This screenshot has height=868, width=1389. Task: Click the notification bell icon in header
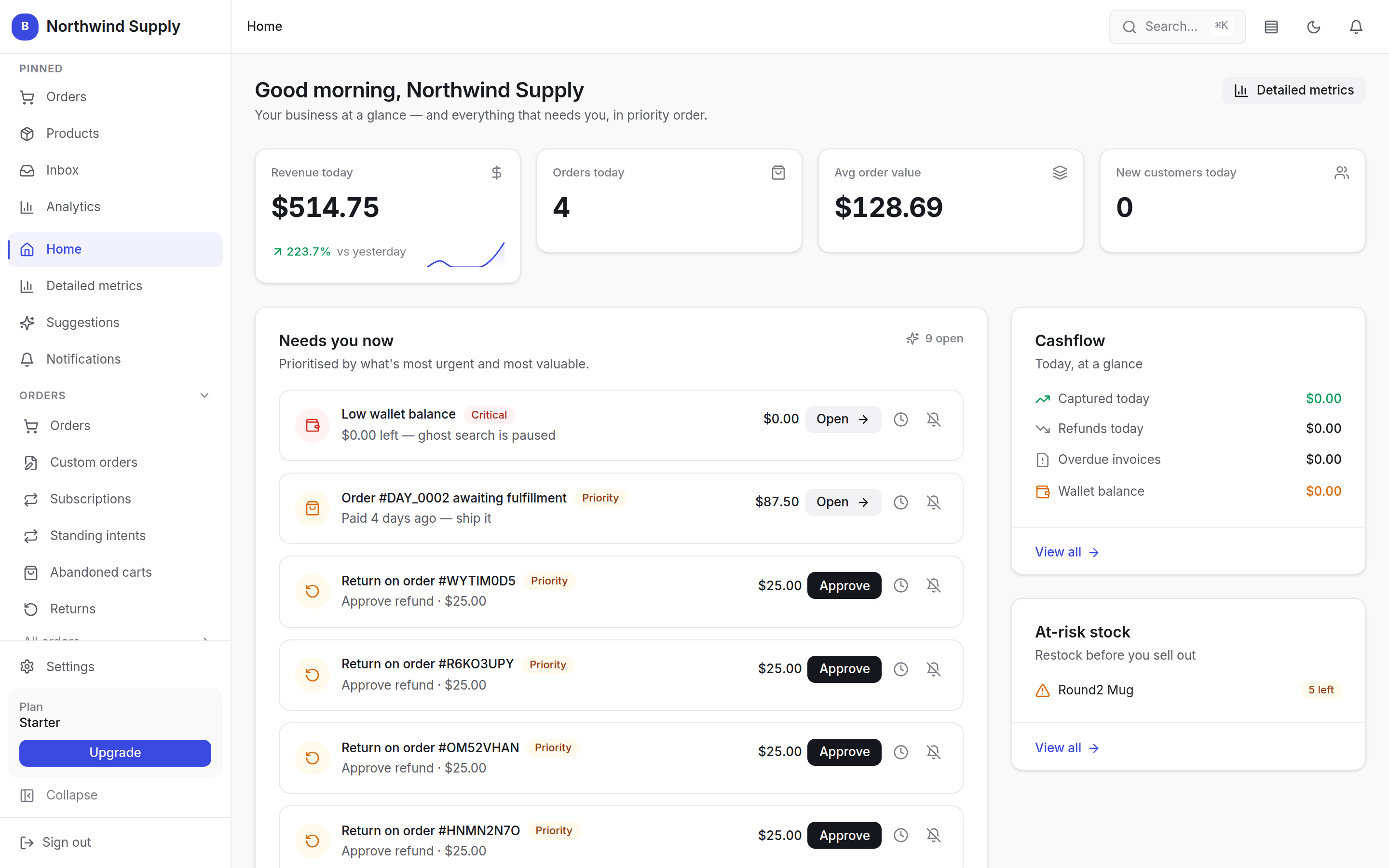(x=1356, y=27)
